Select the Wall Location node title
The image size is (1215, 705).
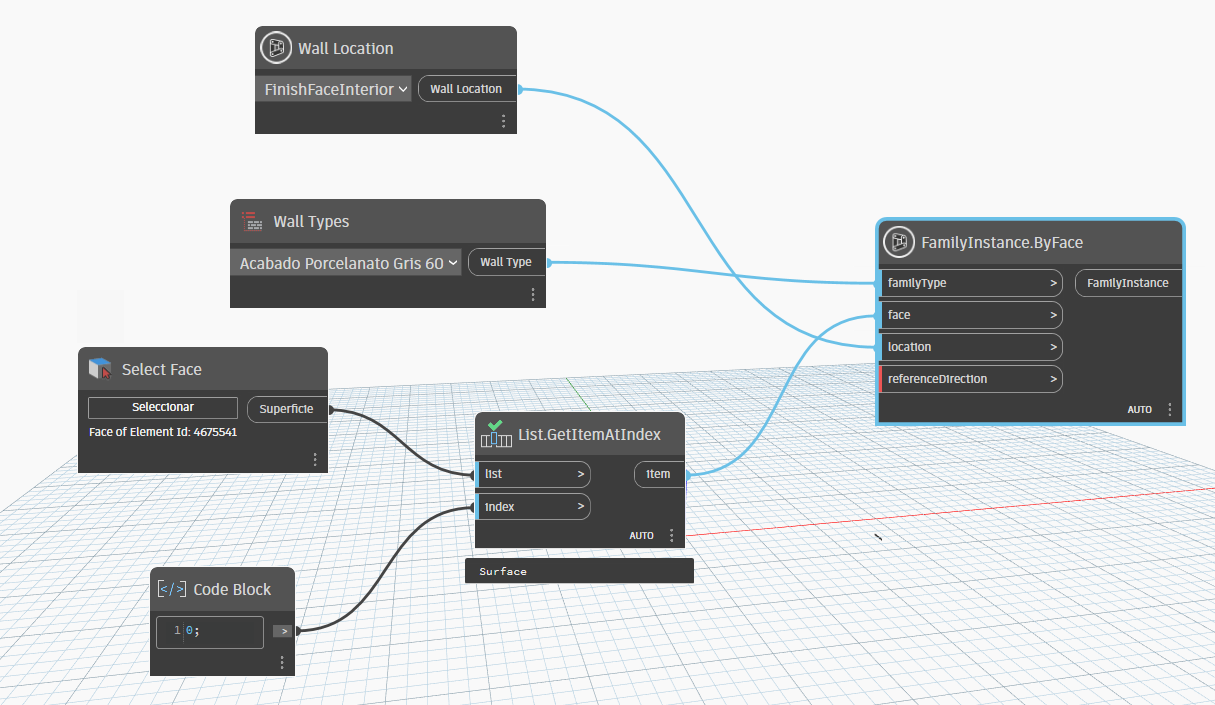[346, 48]
